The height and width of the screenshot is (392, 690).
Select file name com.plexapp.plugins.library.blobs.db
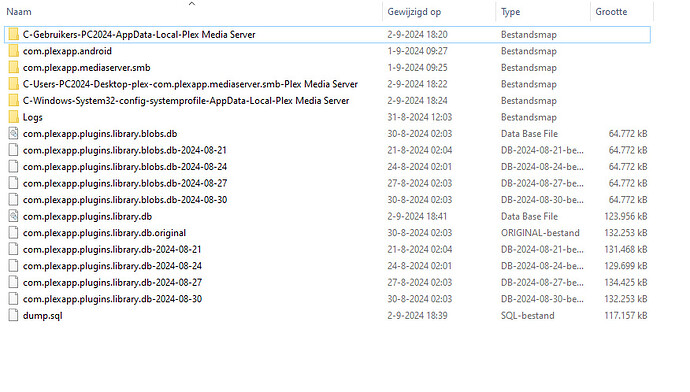(100, 134)
